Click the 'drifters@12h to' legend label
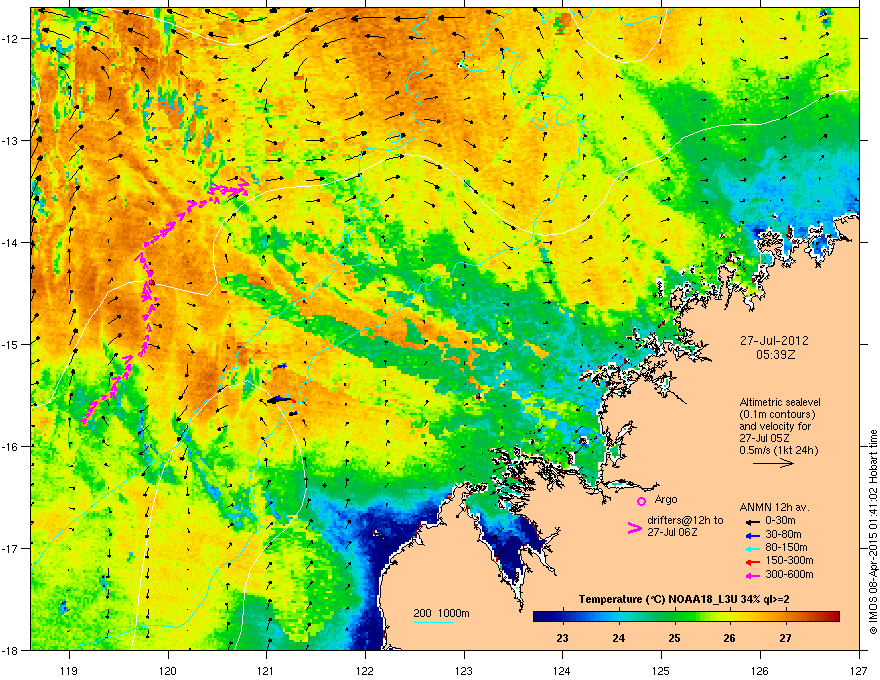The width and height of the screenshot is (880, 680). coord(685,520)
